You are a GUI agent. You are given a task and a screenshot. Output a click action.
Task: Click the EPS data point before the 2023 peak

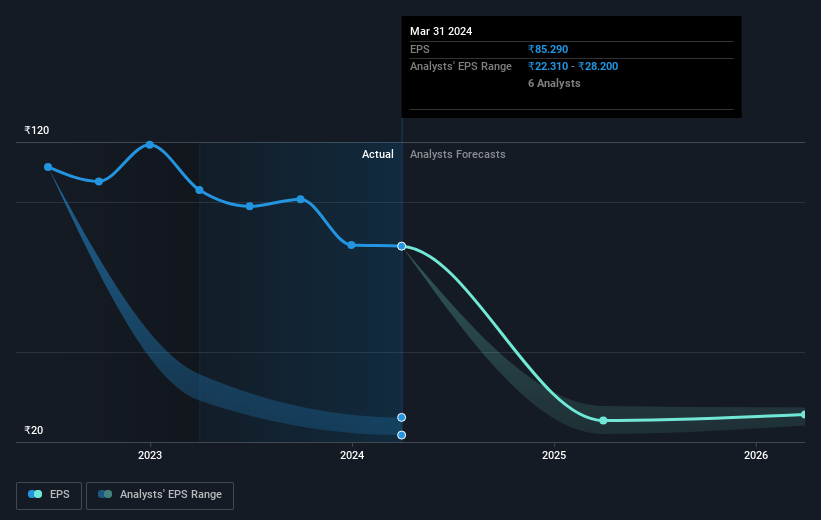click(x=99, y=182)
